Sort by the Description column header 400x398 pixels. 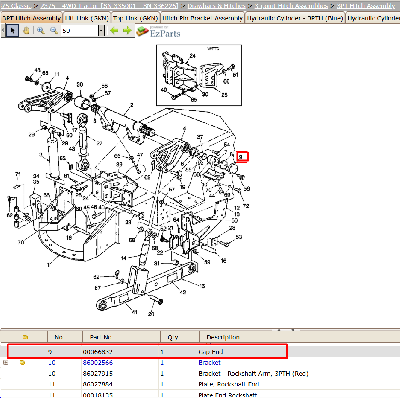point(223,337)
